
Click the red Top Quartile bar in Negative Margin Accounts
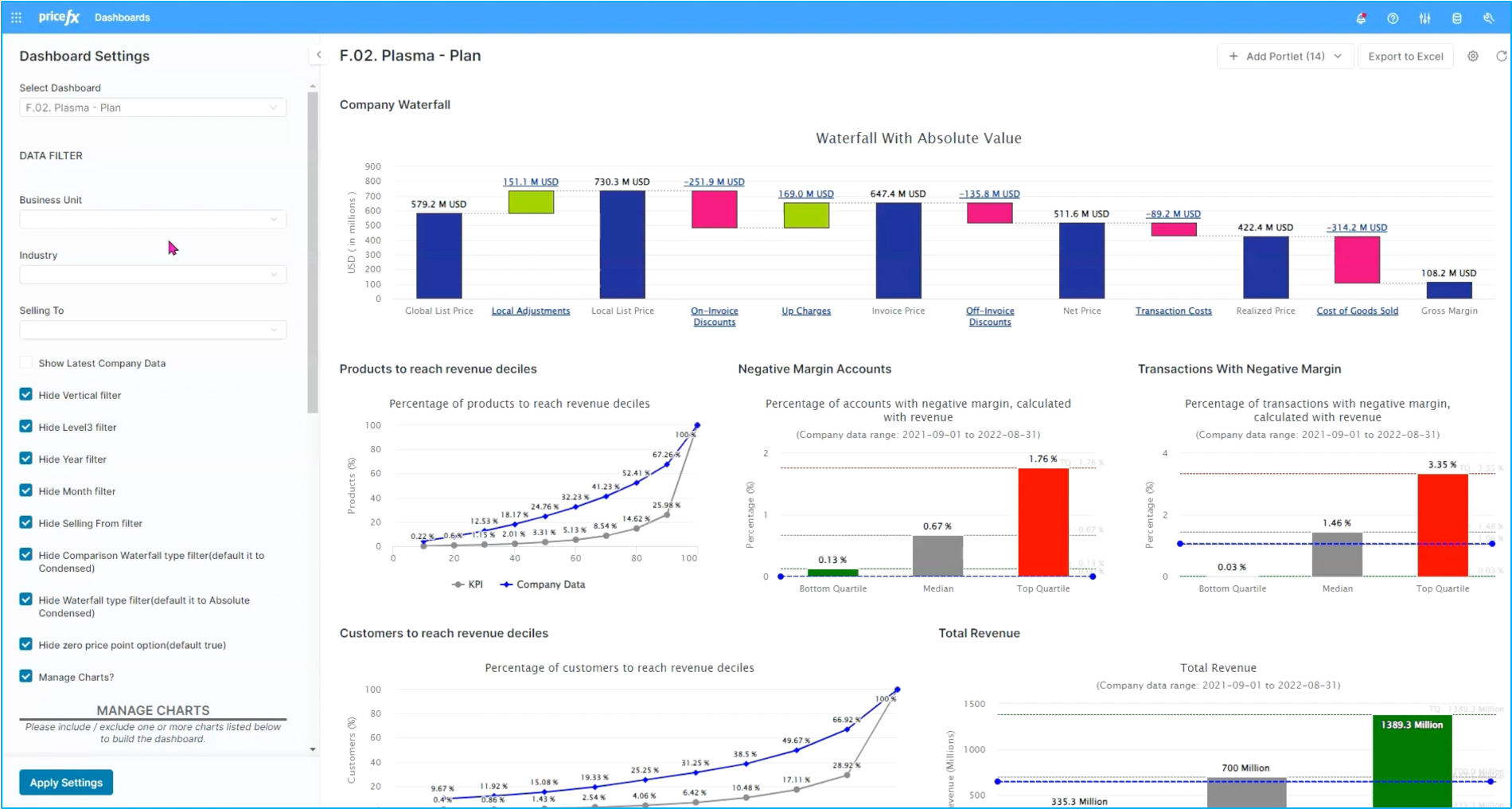click(x=1042, y=522)
